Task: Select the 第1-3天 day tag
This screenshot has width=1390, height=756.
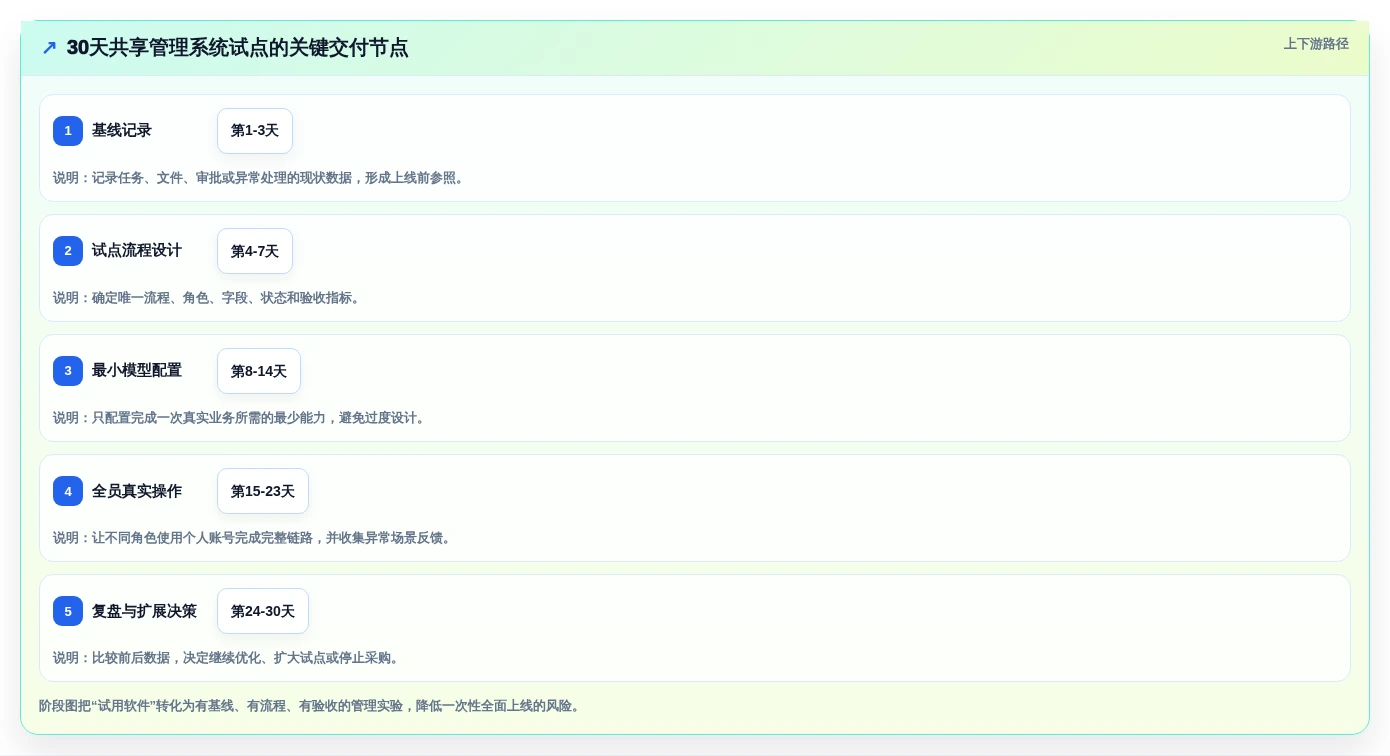Action: pyautogui.click(x=255, y=131)
